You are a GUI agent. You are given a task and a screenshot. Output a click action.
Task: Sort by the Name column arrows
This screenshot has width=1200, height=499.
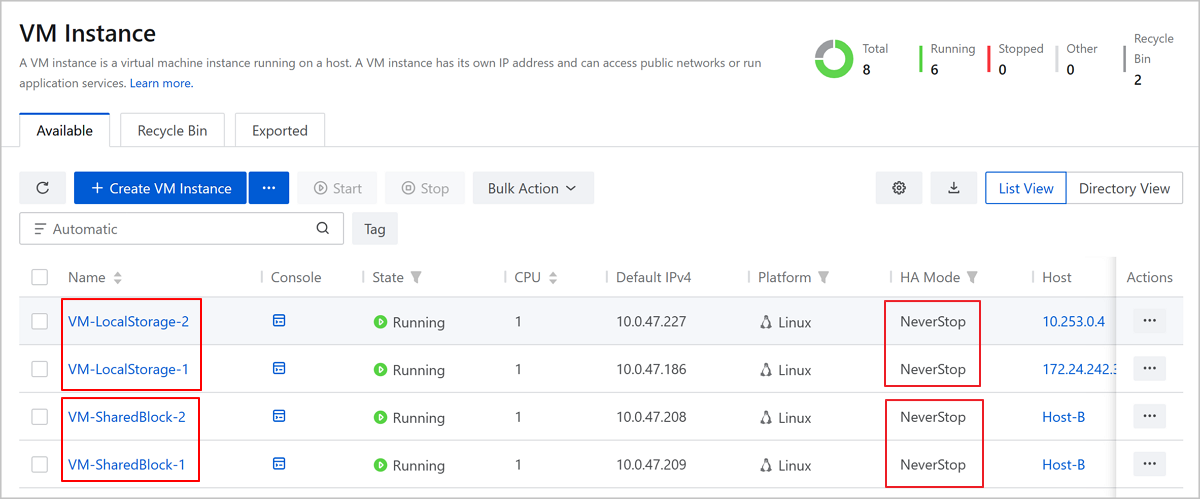pos(118,277)
